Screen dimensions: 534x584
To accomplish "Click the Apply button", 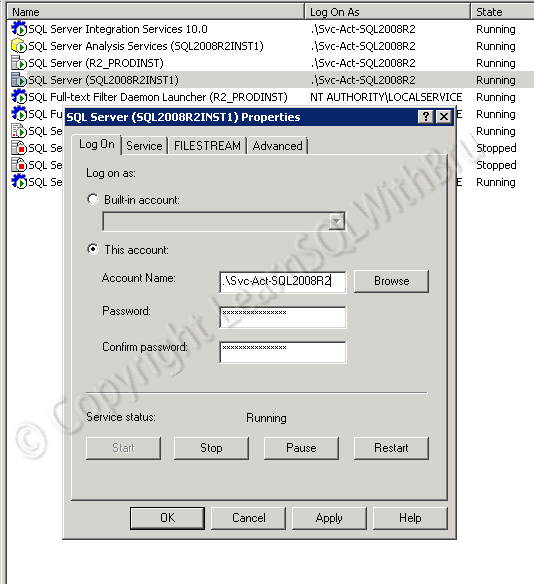I will tap(329, 518).
